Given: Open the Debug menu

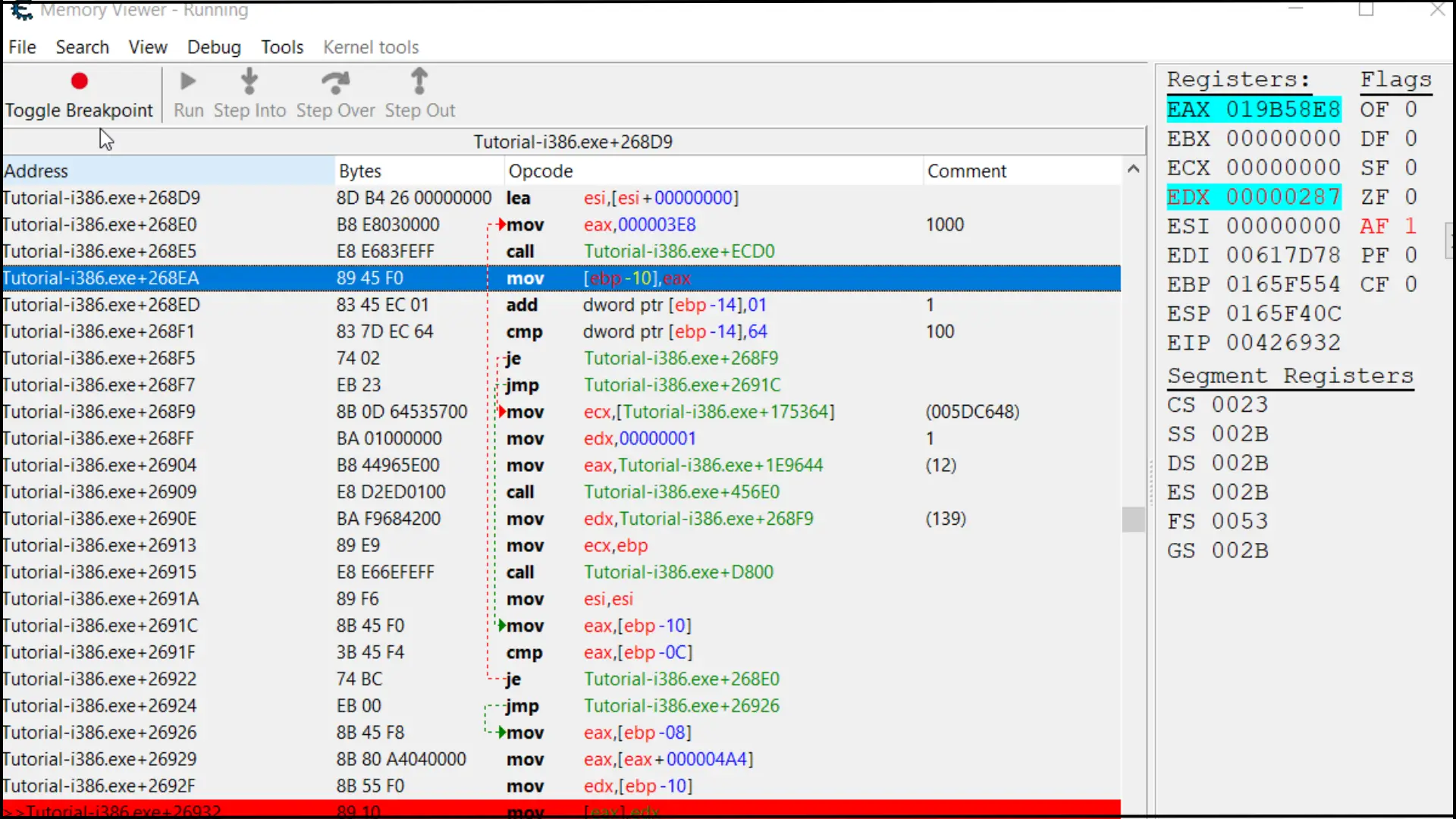Looking at the screenshot, I should [x=214, y=47].
